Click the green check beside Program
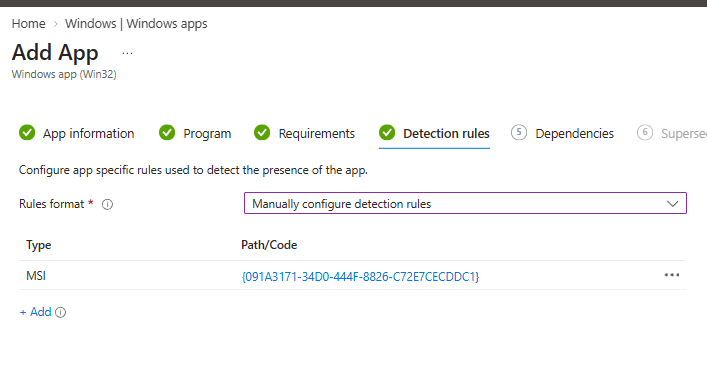Screen dimensions: 707x374 [x=167, y=133]
